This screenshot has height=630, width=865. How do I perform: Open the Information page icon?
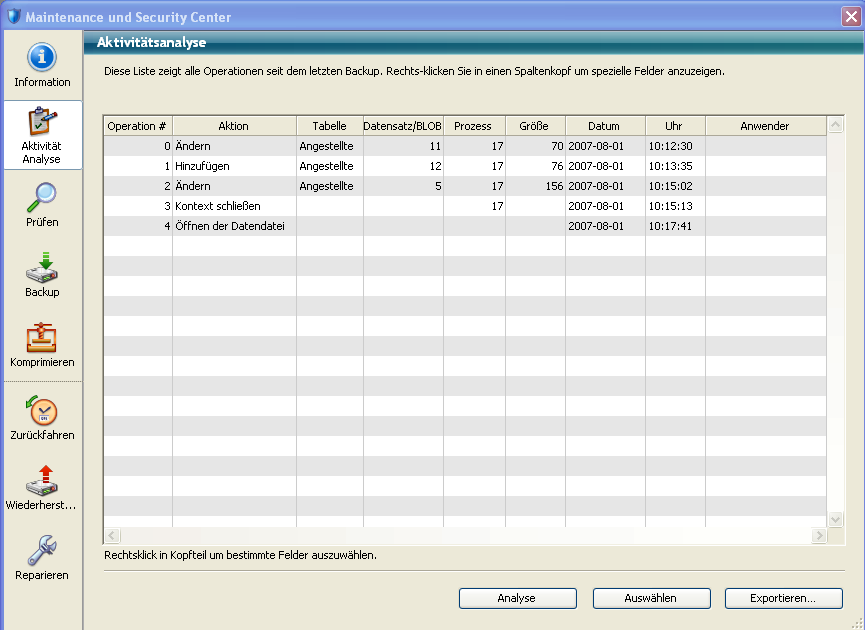click(x=42, y=57)
